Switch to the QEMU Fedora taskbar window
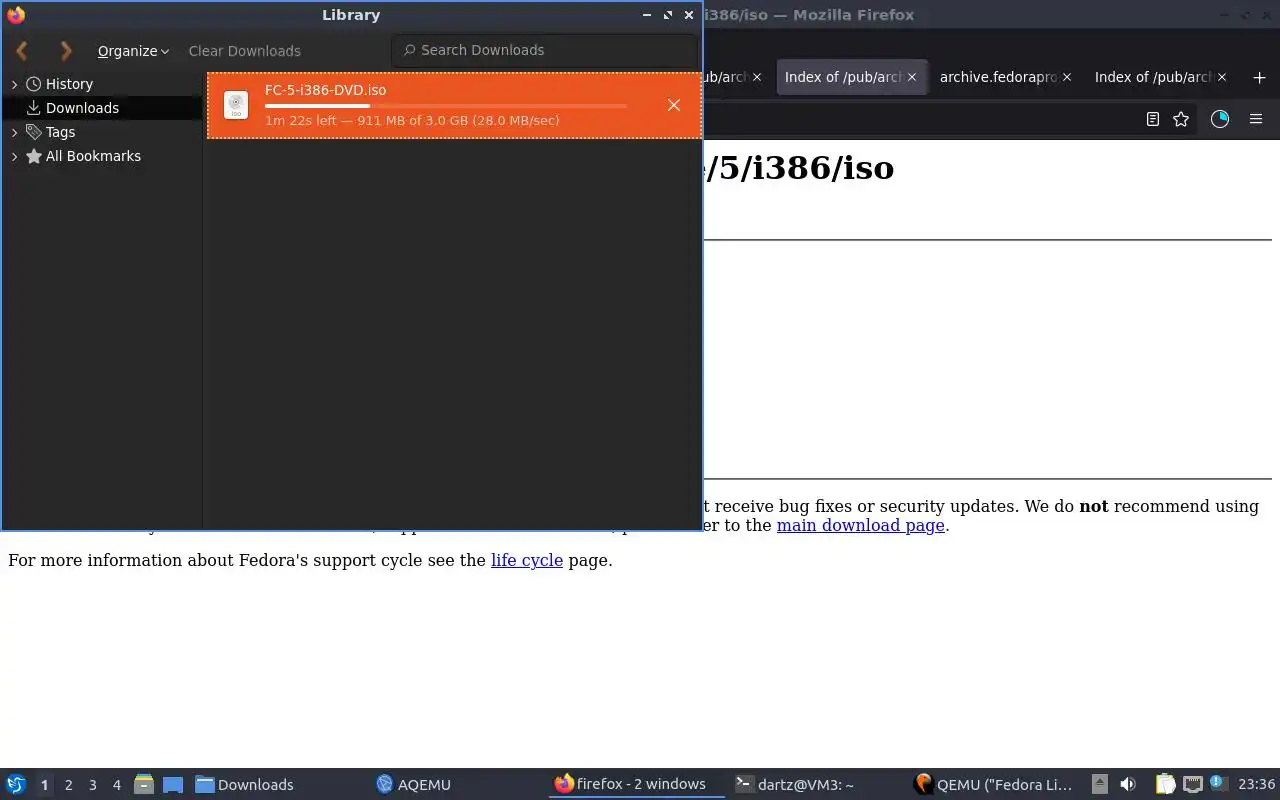 click(993, 784)
